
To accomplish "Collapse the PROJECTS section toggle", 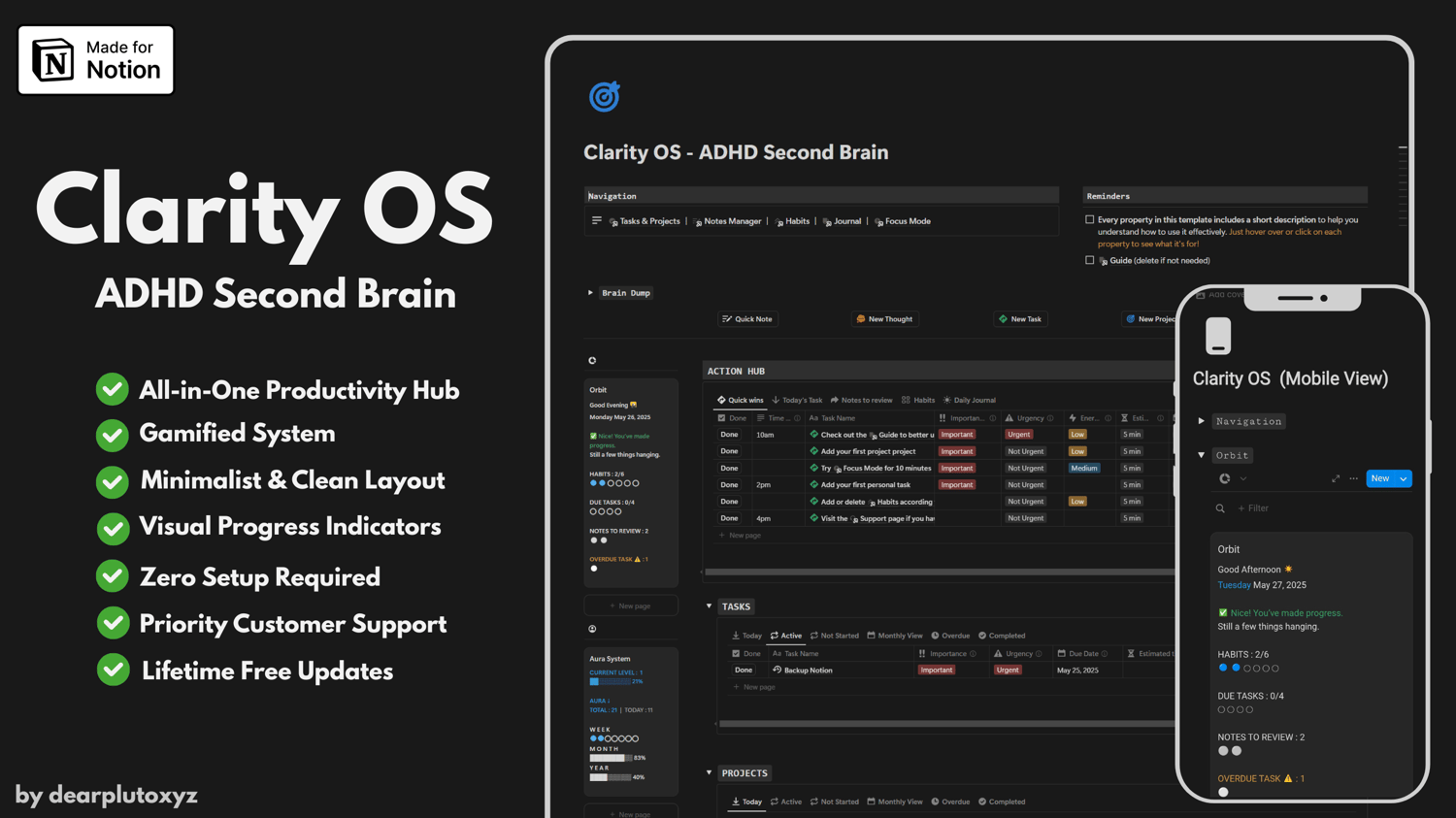I will (x=709, y=773).
